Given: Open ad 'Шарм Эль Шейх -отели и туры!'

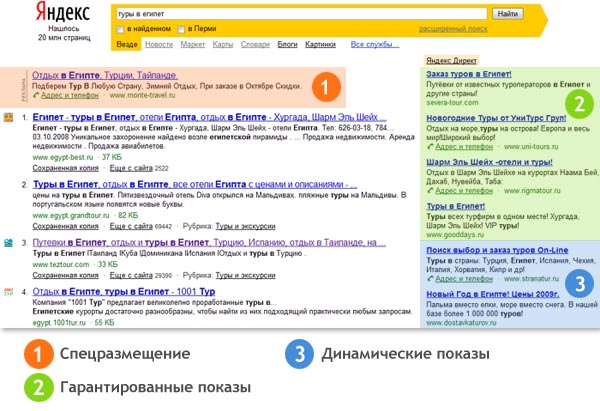Looking at the screenshot, I should click(489, 162).
